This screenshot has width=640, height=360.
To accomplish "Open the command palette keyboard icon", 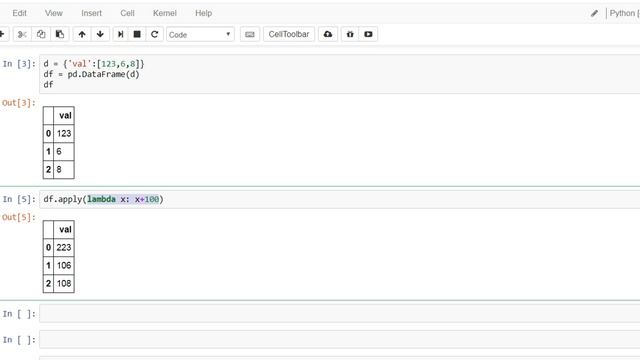I will click(x=250, y=34).
